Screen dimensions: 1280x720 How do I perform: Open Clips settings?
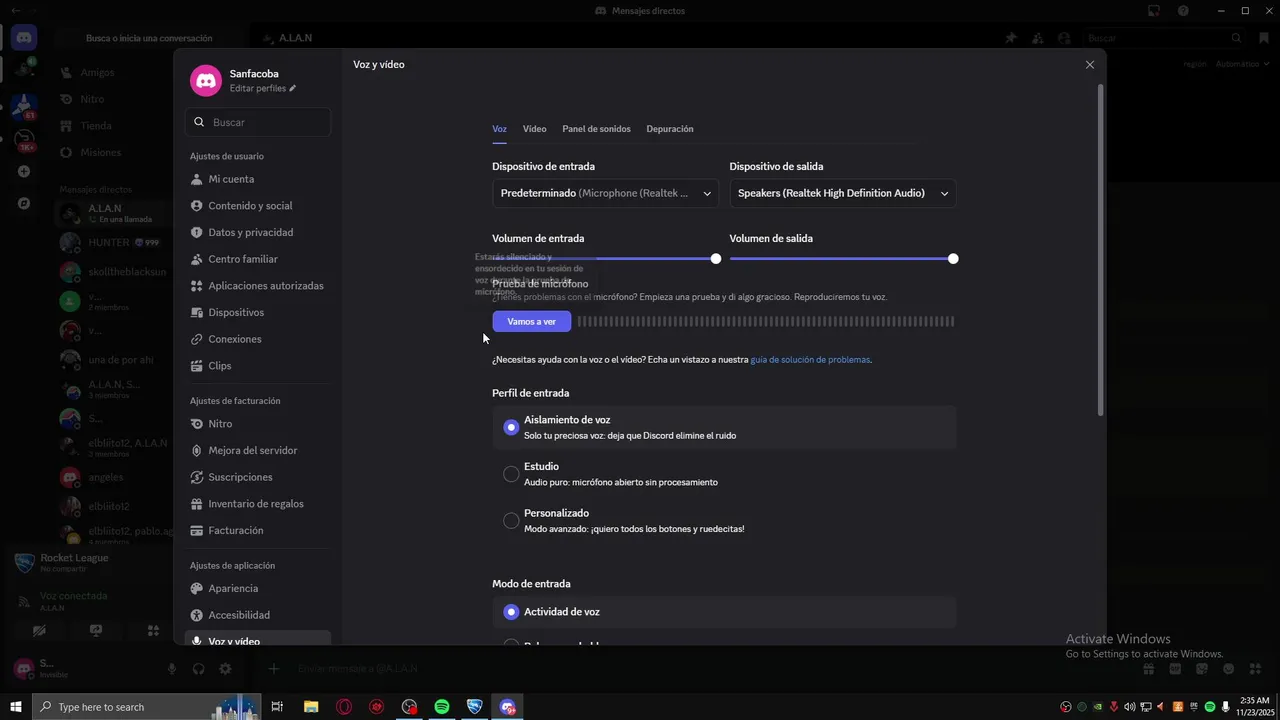click(258, 366)
